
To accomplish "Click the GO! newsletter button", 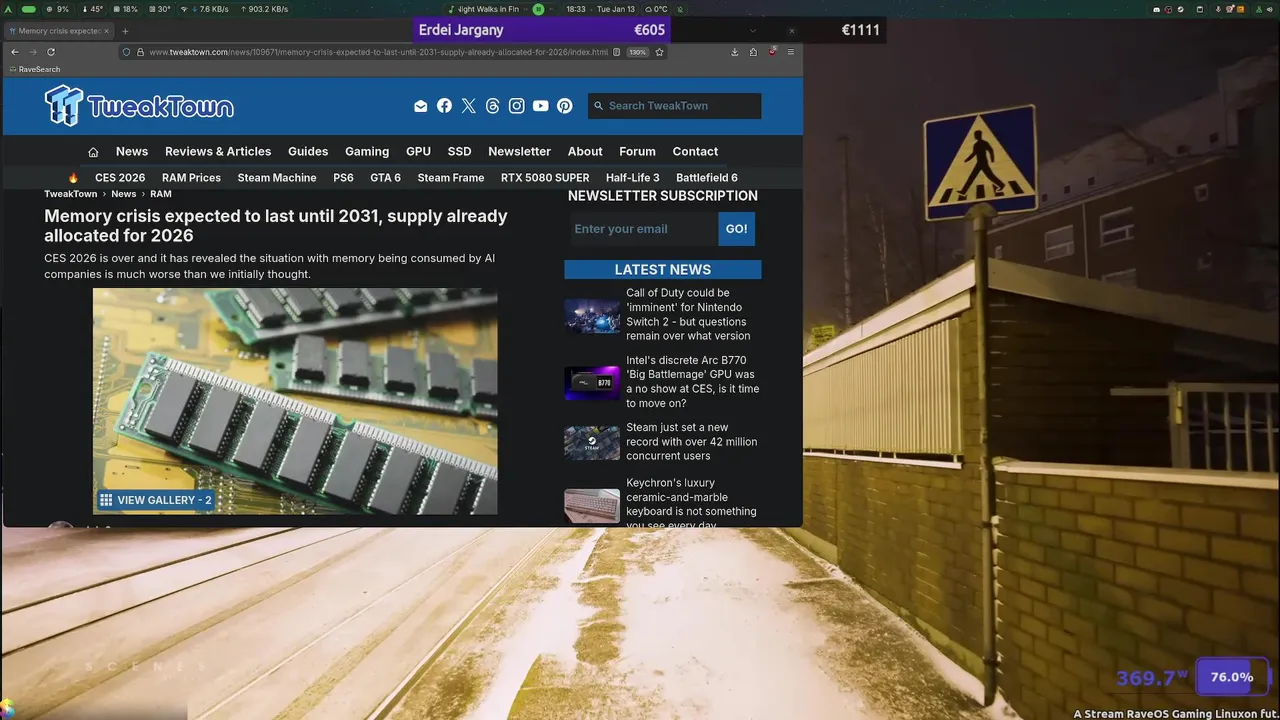I will 737,229.
